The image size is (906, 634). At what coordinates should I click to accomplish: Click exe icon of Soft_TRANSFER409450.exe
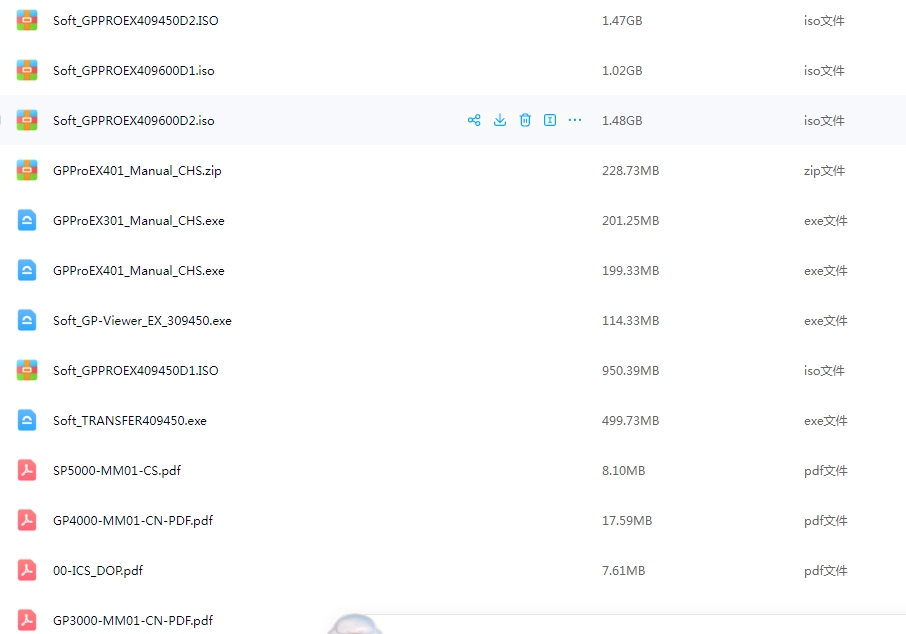coord(27,420)
